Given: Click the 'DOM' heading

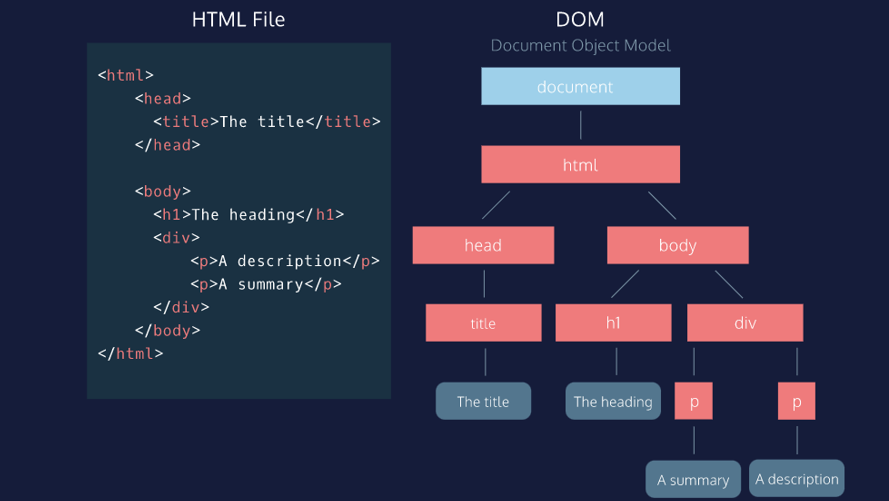Looking at the screenshot, I should click(580, 20).
